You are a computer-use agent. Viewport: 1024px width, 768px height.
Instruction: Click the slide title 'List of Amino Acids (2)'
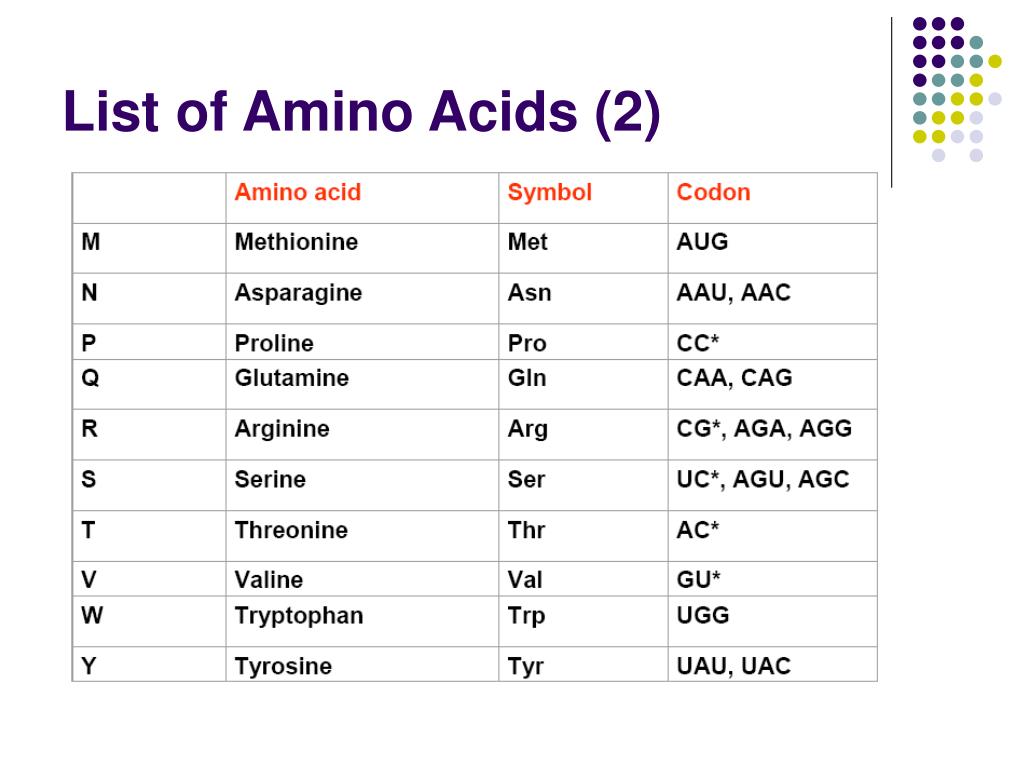[x=362, y=112]
